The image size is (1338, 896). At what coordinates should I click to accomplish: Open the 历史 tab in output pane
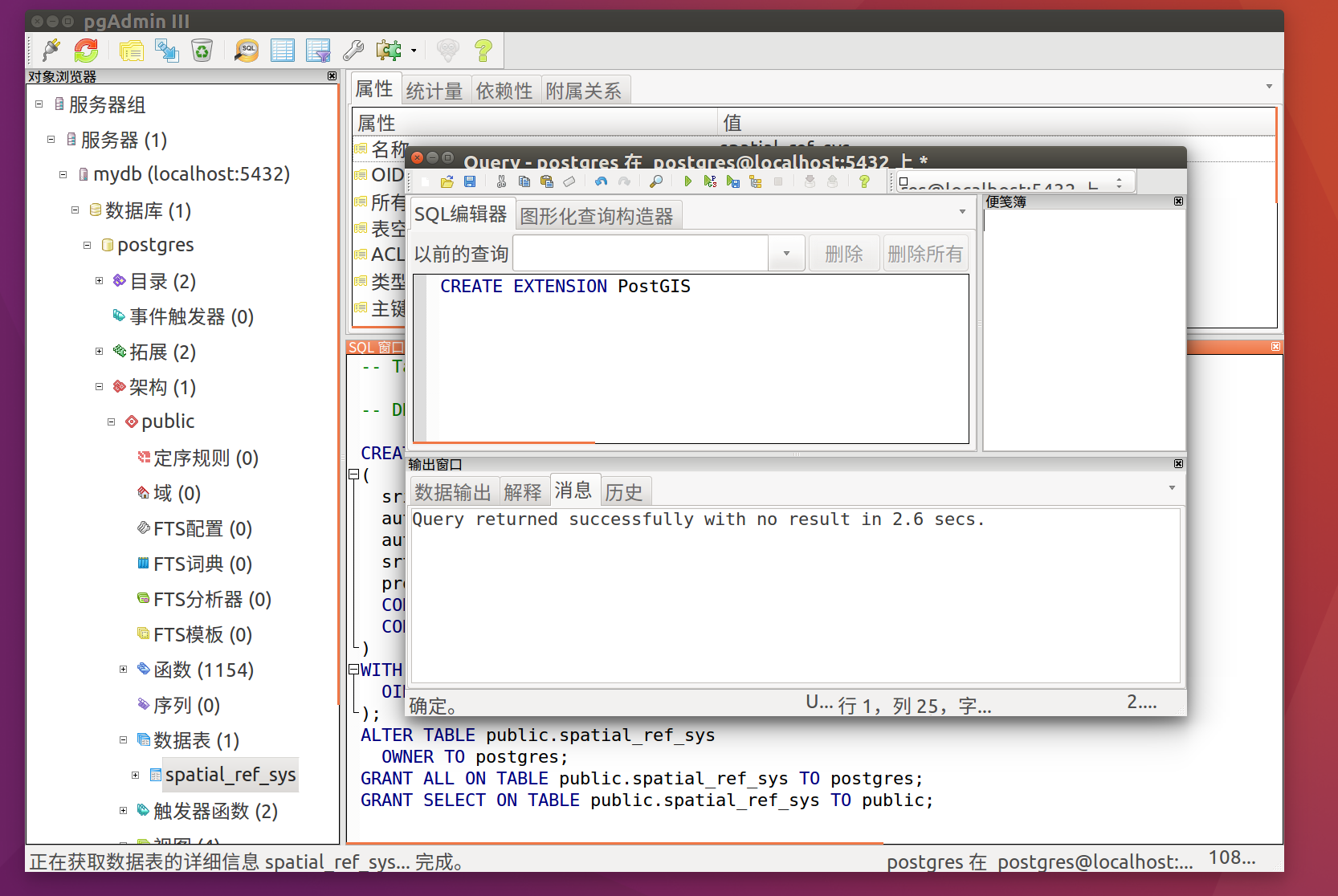(624, 491)
